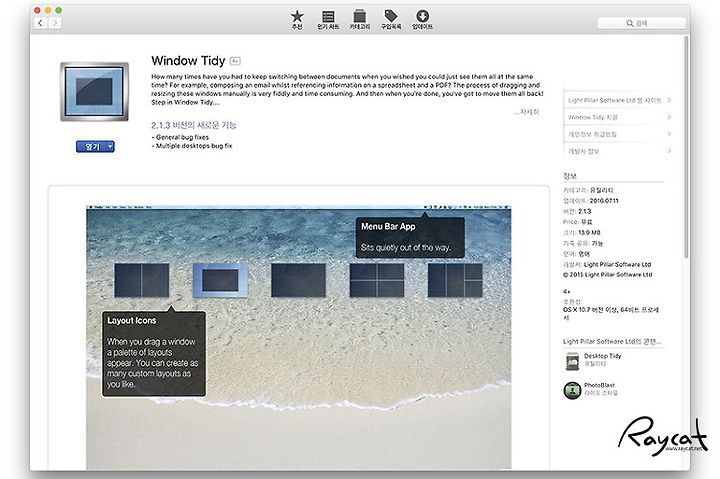Image resolution: width=720 pixels, height=479 pixels.
Task: Open the Featured star tab
Action: tap(297, 20)
